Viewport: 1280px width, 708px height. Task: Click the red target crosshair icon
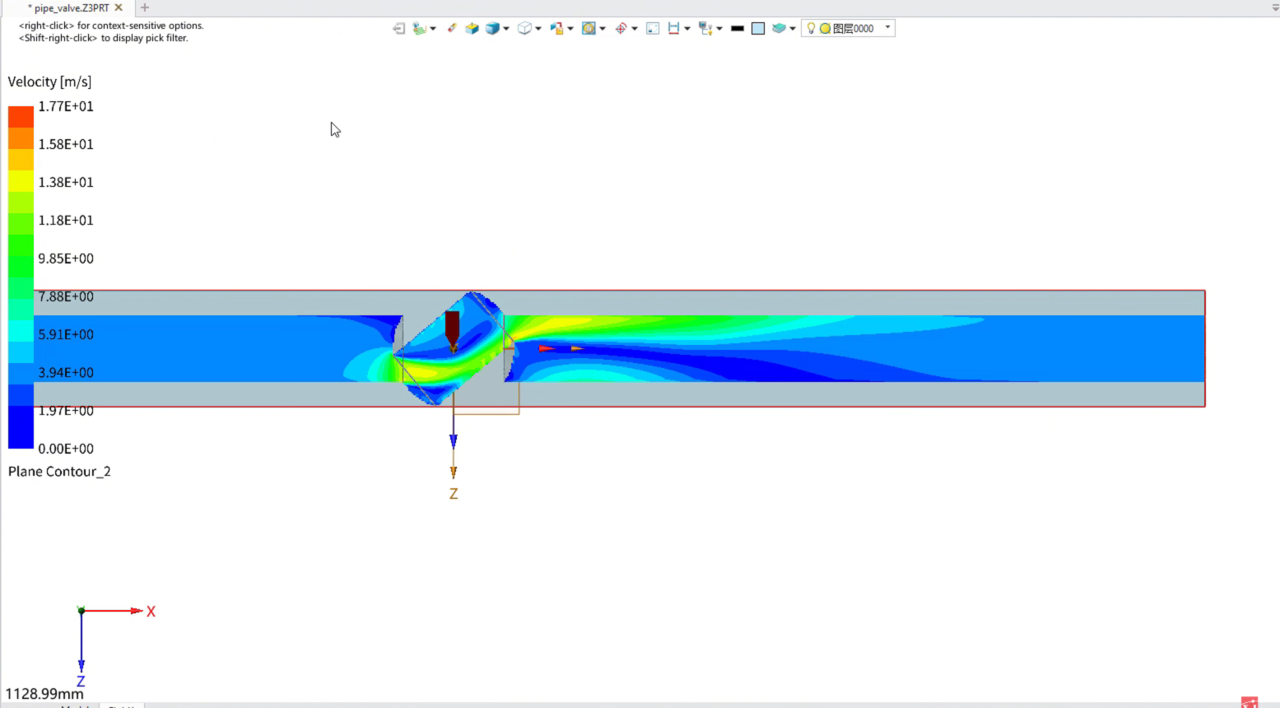[621, 29]
